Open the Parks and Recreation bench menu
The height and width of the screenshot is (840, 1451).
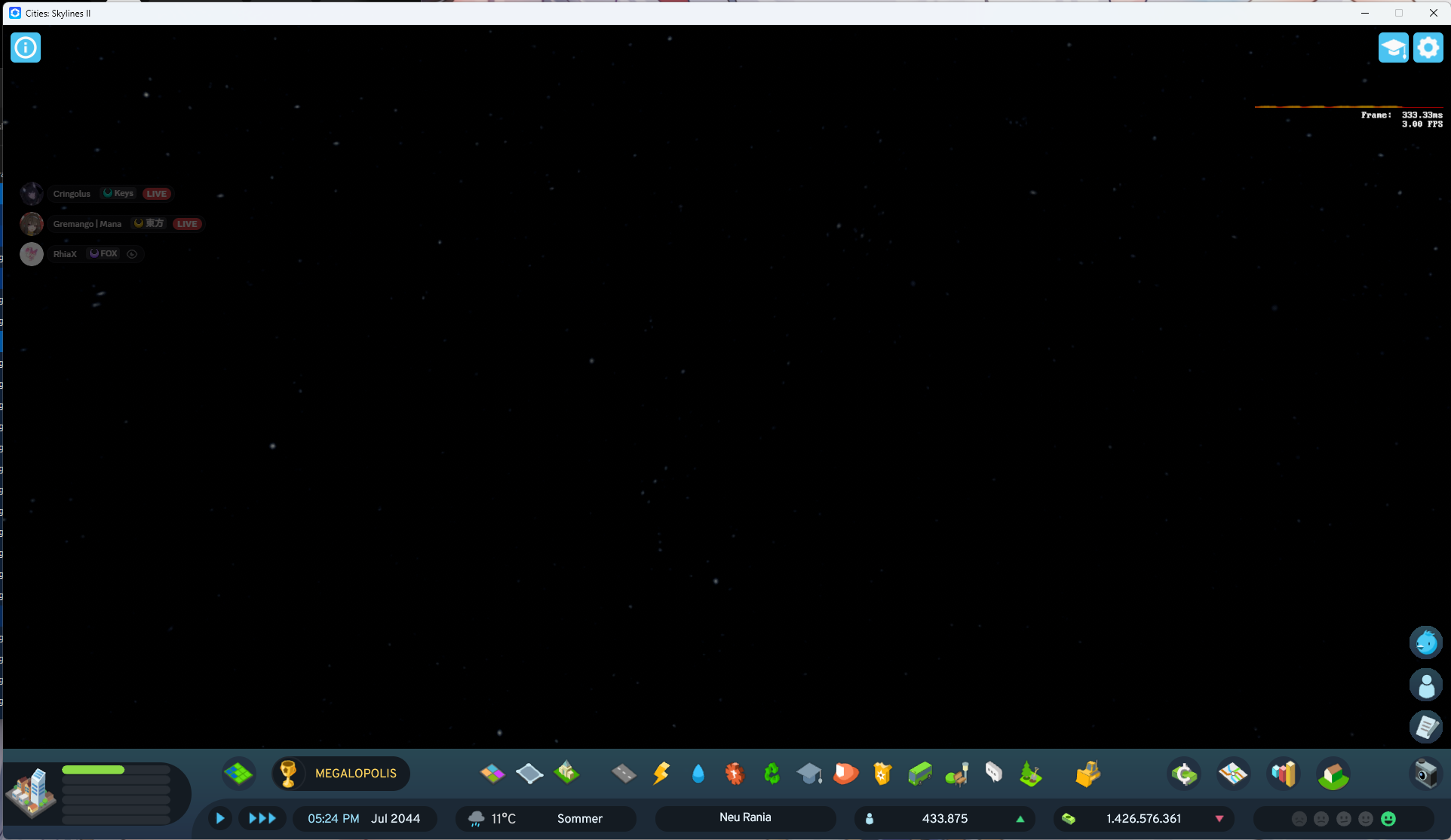tap(956, 774)
